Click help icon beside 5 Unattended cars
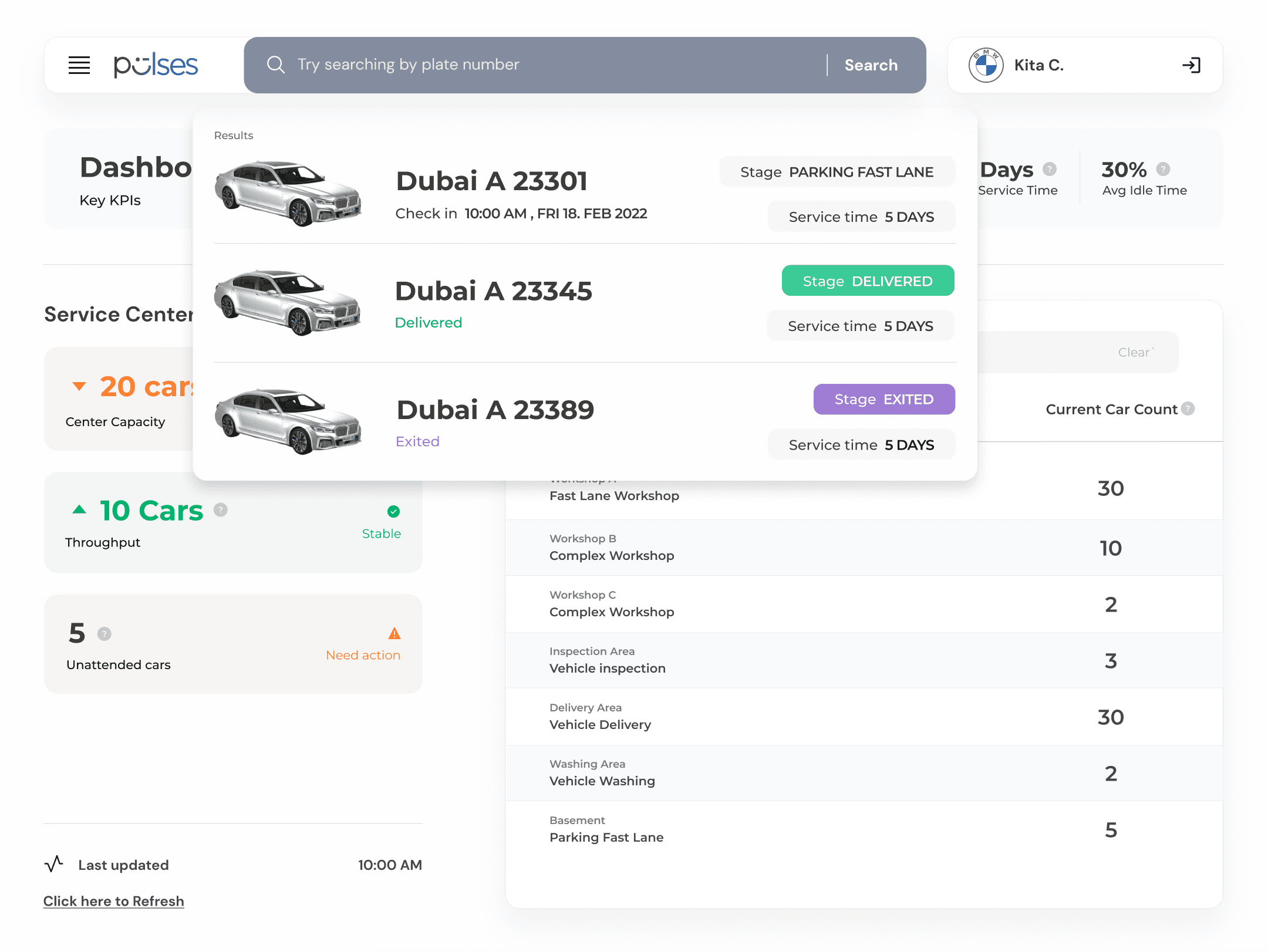Screen dimensions: 1268x952 (104, 634)
